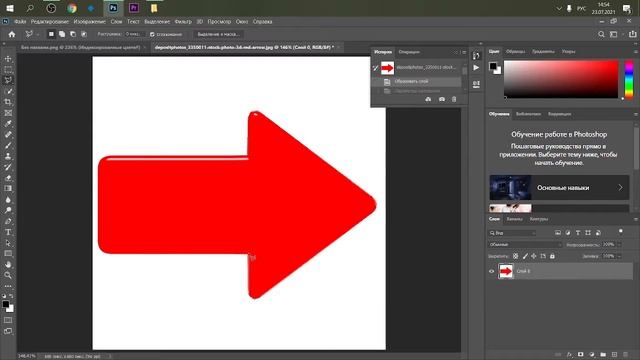The height and width of the screenshot is (360, 640).
Task: Hide the layer via its eye icon
Action: coord(491,271)
